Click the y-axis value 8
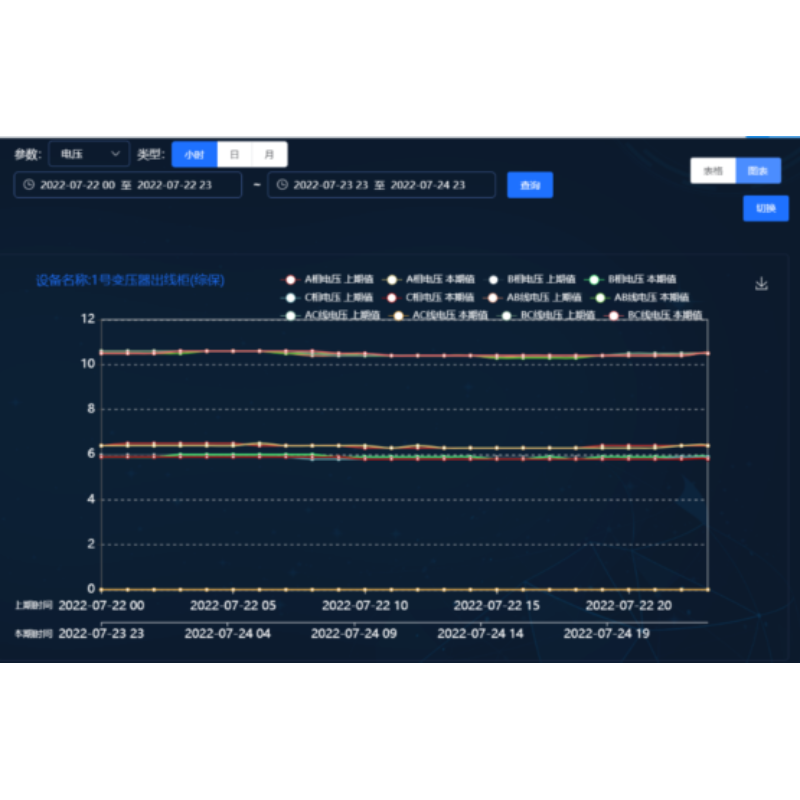The width and height of the screenshot is (800, 800). 91,409
